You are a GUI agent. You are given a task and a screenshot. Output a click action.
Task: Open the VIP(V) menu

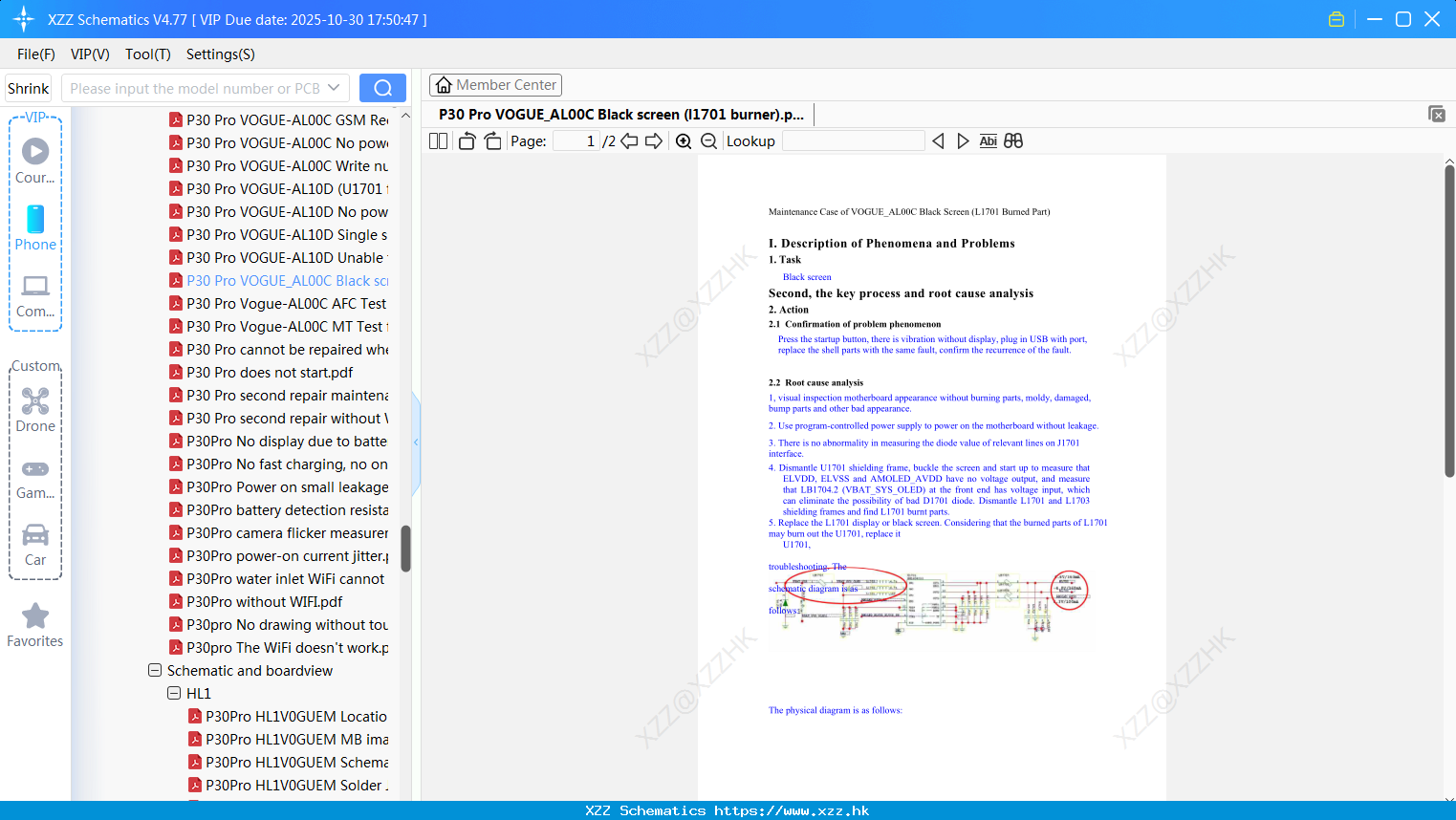pos(90,54)
